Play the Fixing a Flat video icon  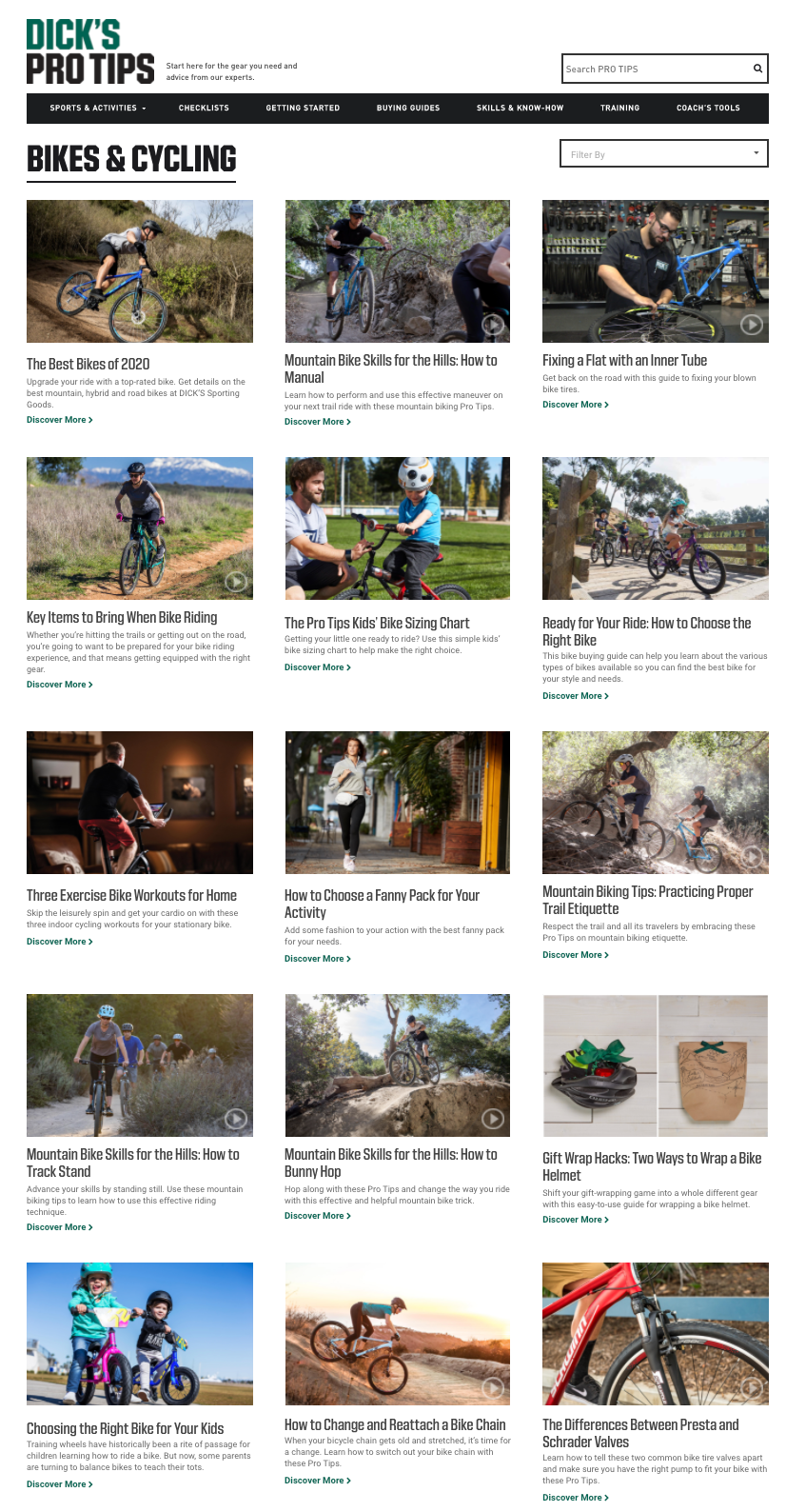pos(752,325)
